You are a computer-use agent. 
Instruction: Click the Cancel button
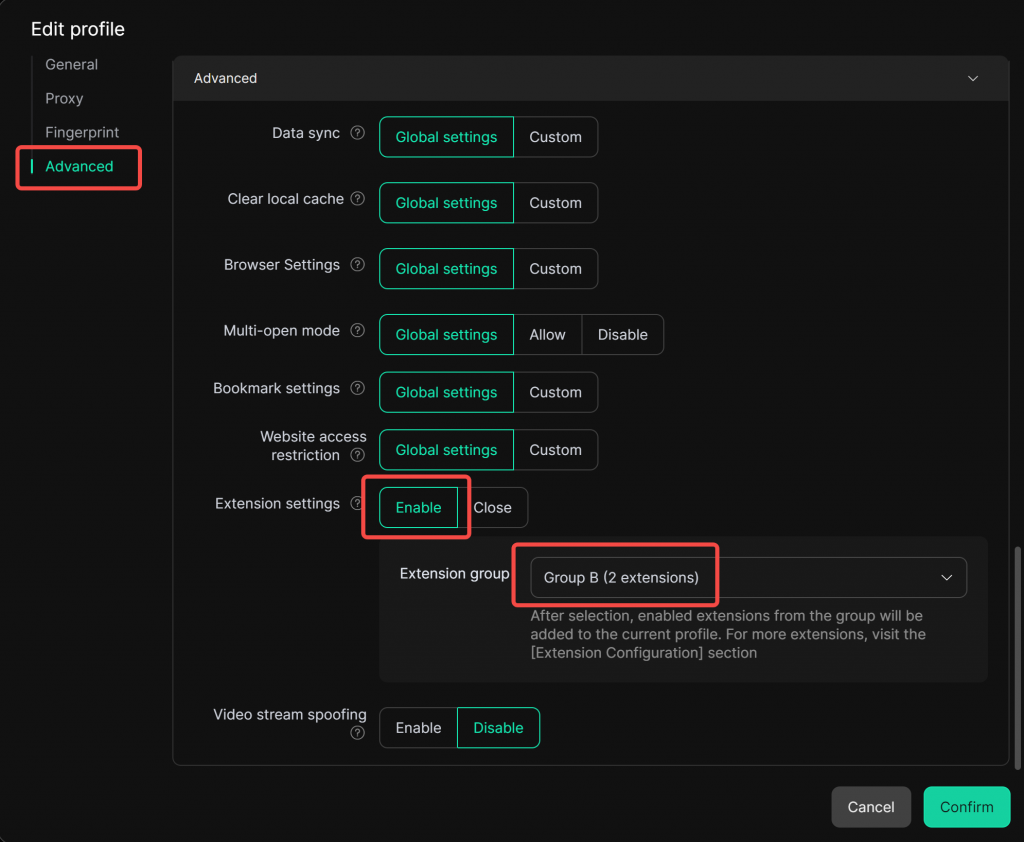(x=870, y=807)
